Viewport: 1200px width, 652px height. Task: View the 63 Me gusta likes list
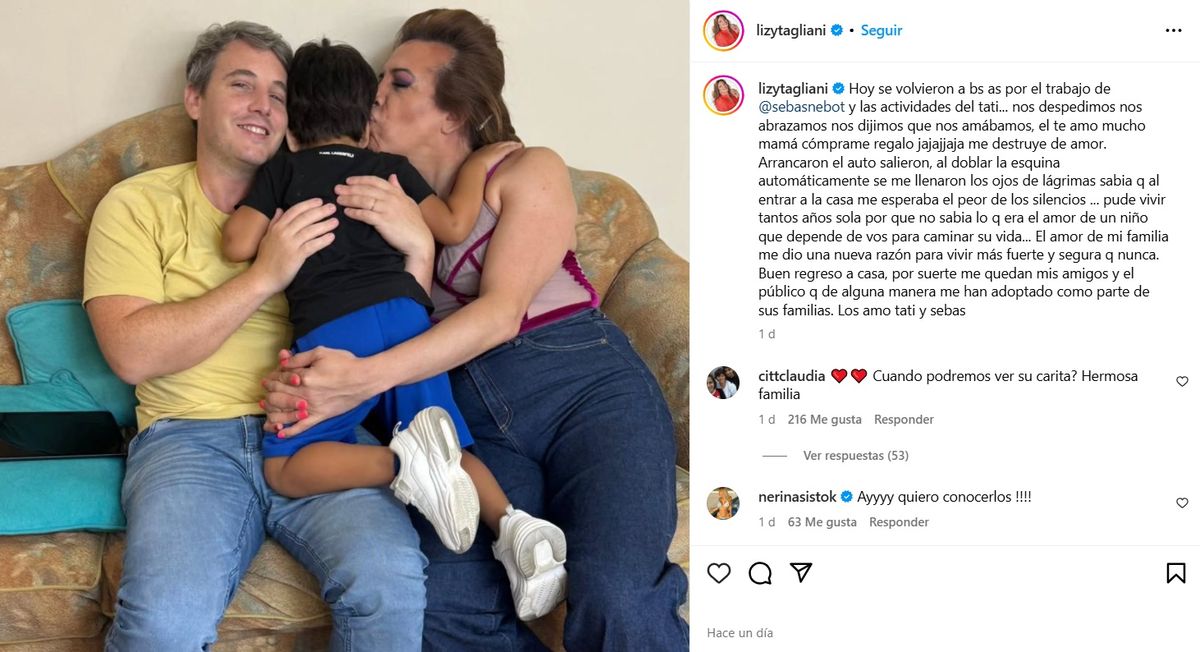pos(822,523)
